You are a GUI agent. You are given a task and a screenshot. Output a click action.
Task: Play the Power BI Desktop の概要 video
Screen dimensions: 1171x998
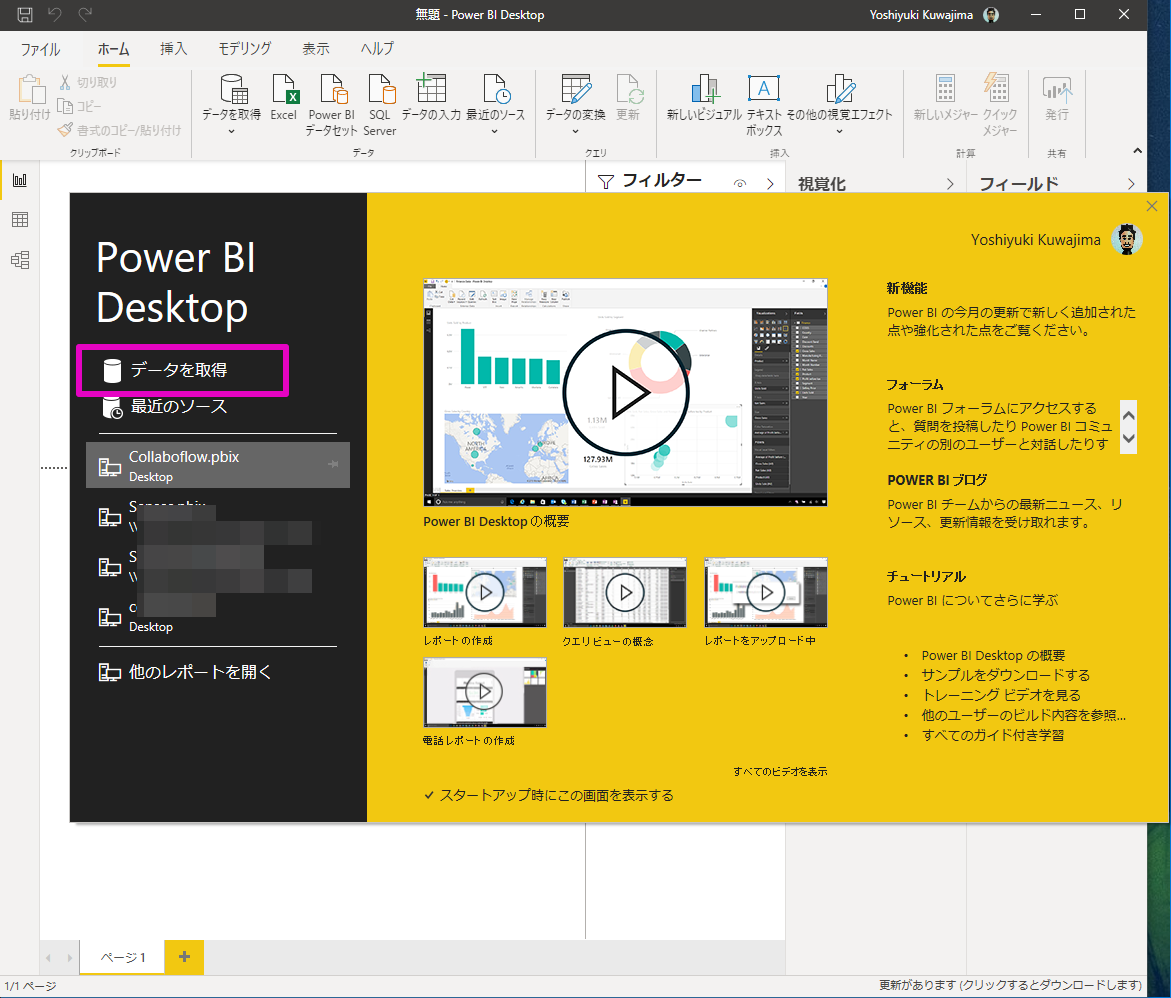[626, 392]
